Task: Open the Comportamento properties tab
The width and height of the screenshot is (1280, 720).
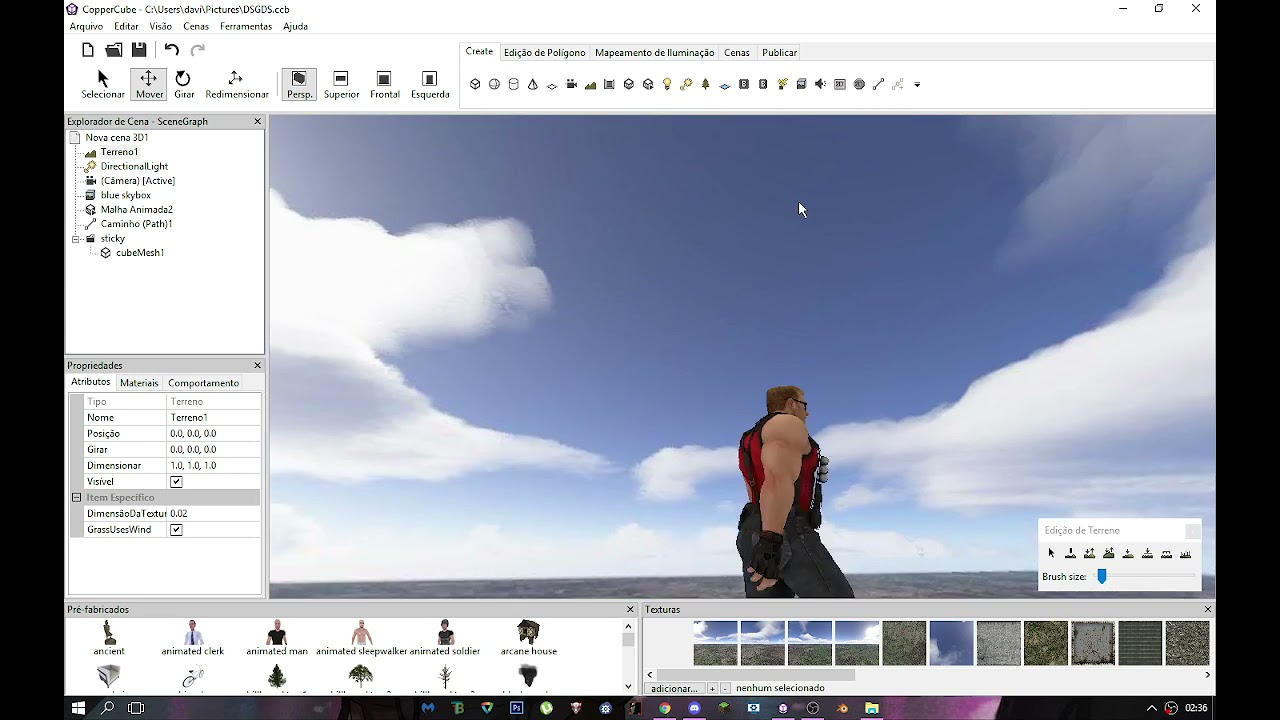Action: coord(203,383)
